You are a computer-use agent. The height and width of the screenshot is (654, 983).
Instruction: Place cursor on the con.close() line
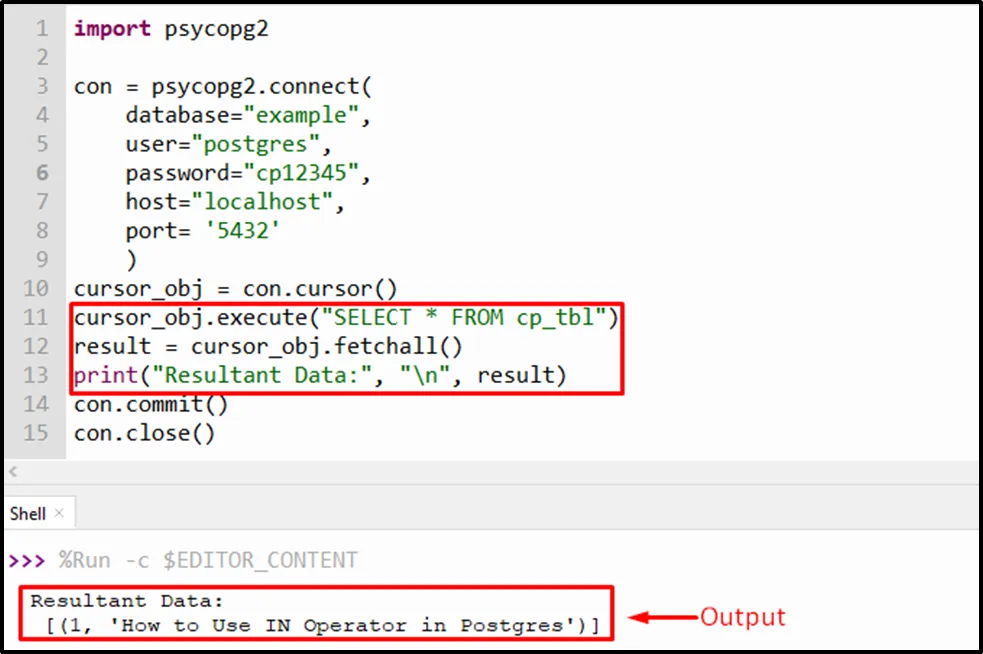point(144,434)
